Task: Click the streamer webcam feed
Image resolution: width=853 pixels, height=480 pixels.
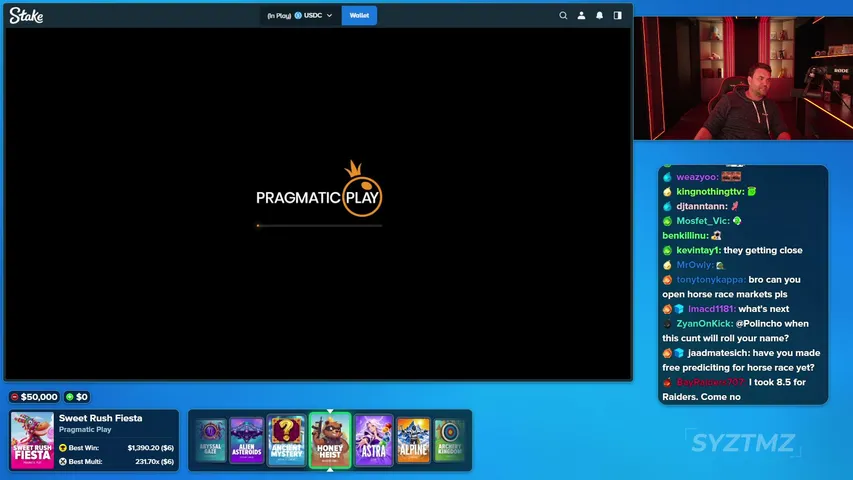Action: coord(743,78)
